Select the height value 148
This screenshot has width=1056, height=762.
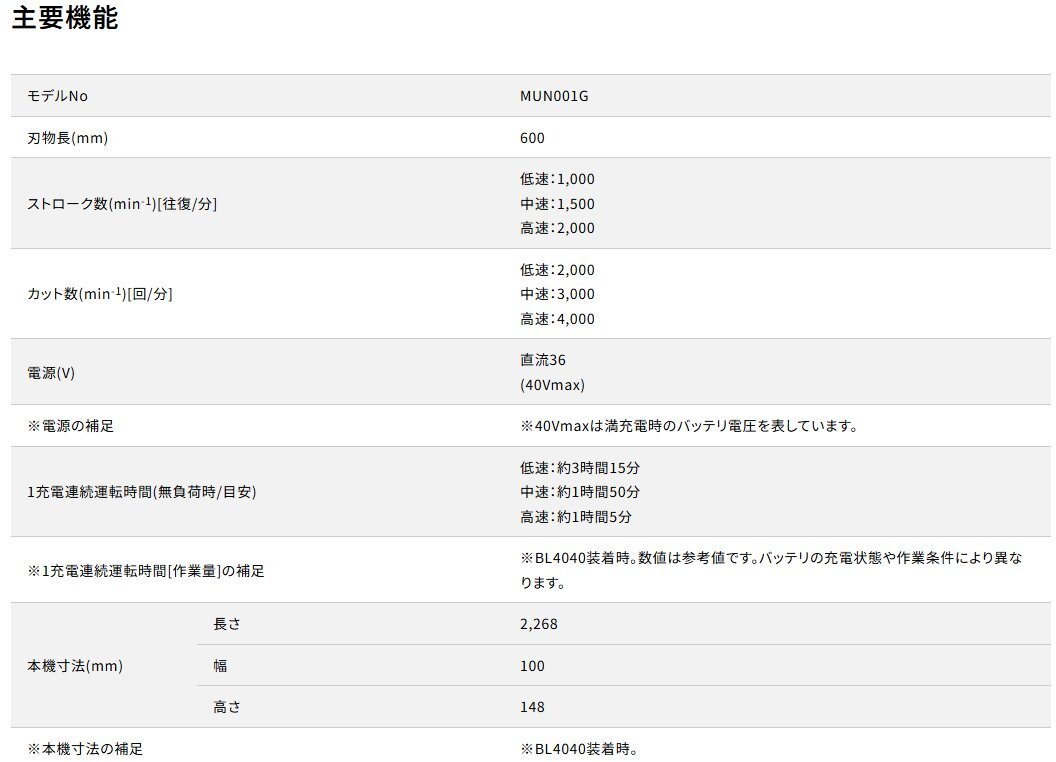pyautogui.click(x=532, y=707)
